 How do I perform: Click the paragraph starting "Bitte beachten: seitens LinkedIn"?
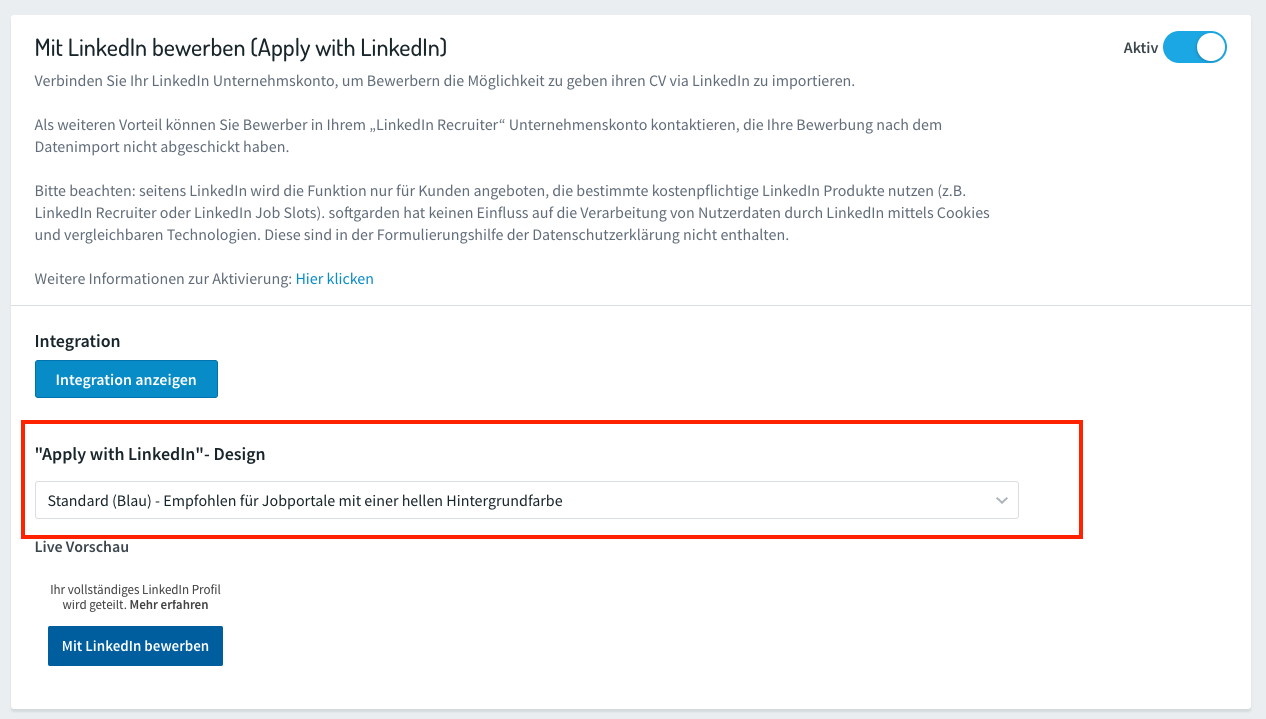(512, 213)
